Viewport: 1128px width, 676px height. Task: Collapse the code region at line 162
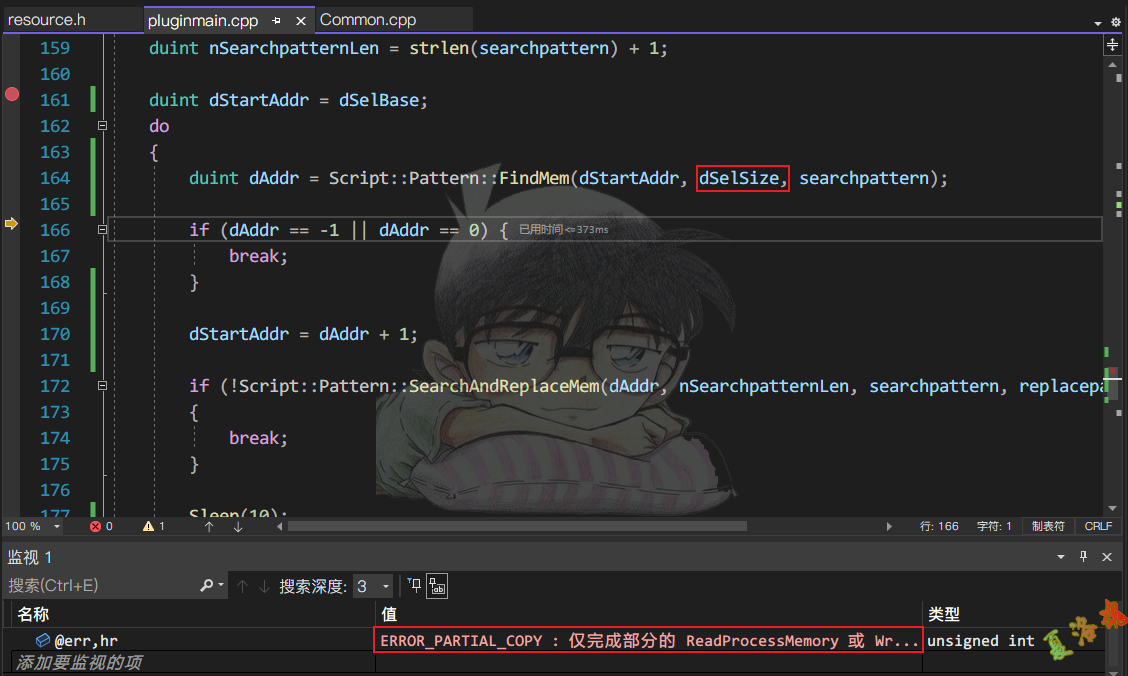click(x=103, y=126)
